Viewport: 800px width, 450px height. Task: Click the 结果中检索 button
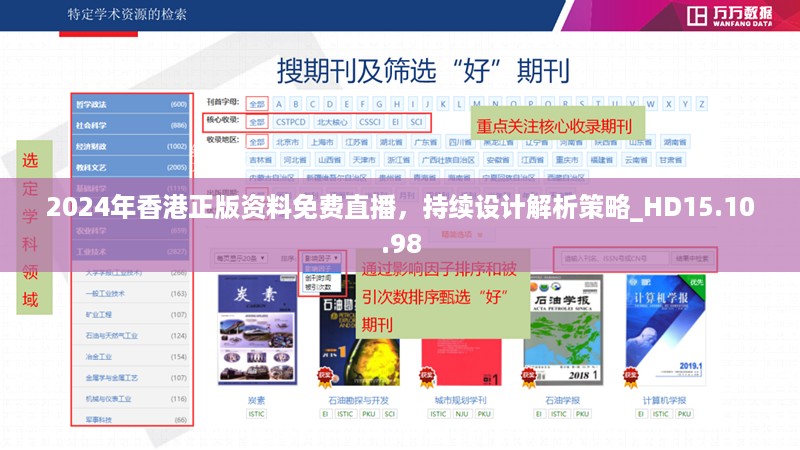[692, 259]
